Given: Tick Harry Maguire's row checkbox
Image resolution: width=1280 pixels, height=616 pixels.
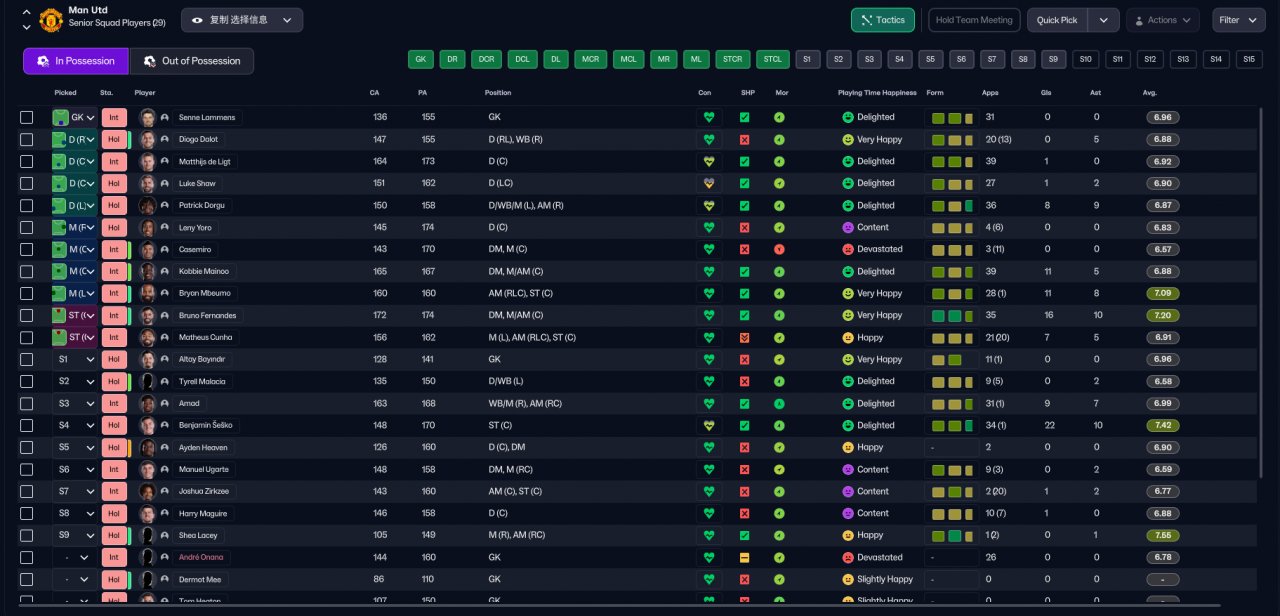Looking at the screenshot, I should pos(27,513).
